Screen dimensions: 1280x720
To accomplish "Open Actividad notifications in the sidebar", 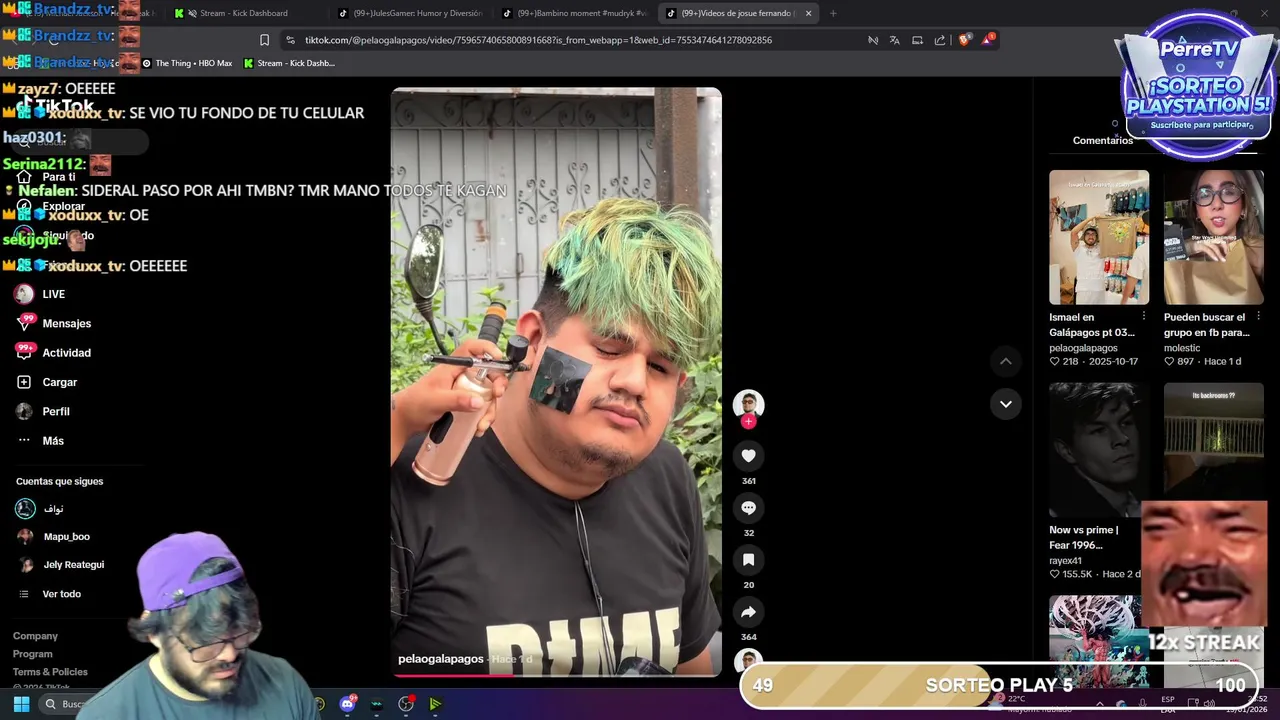I will [53, 353].
